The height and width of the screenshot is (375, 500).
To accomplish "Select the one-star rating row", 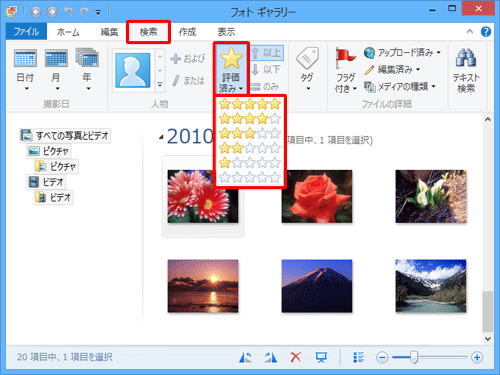I will [x=250, y=163].
